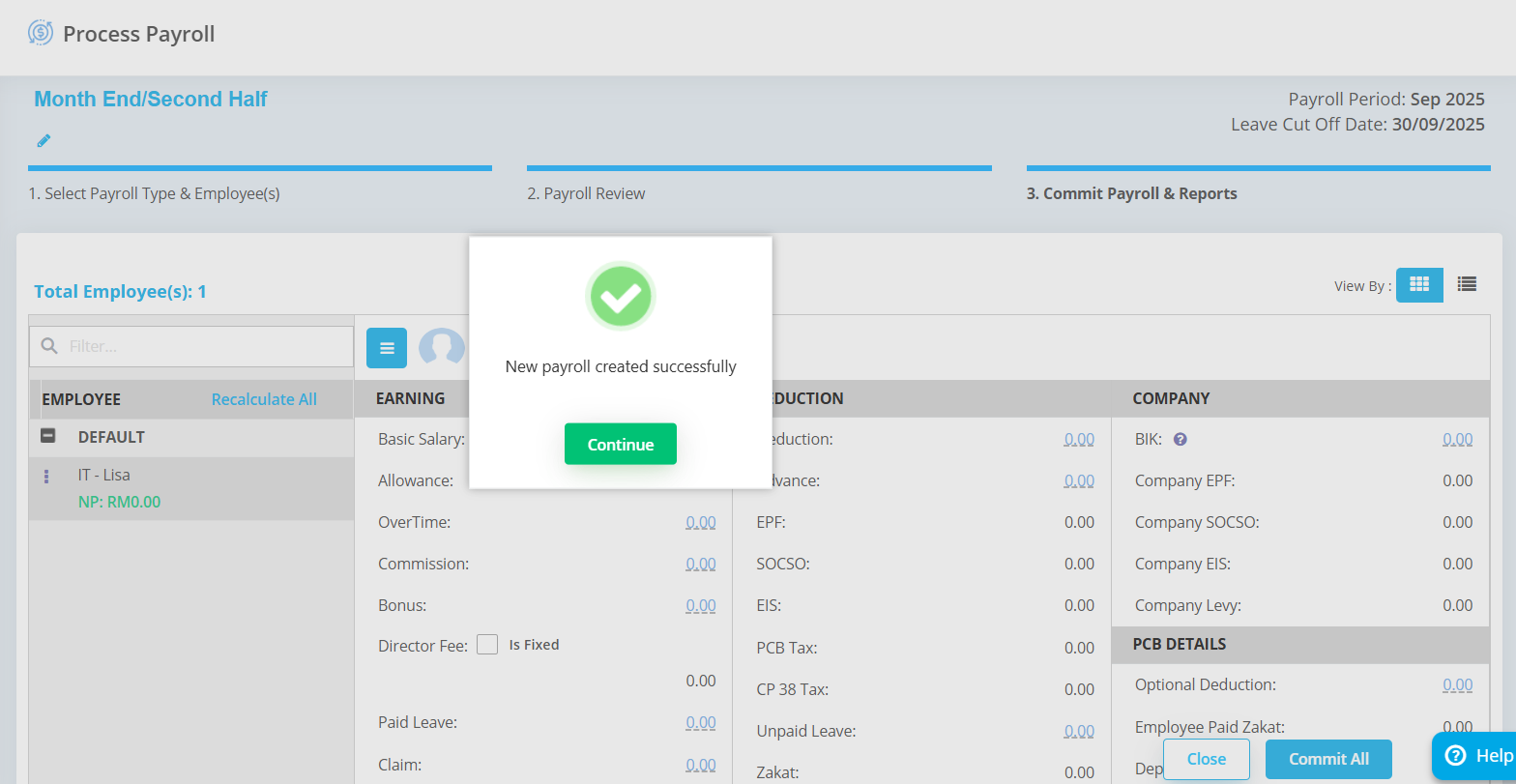Click the Process Payroll header icon
Screen dimensions: 1516x784
tap(41, 34)
